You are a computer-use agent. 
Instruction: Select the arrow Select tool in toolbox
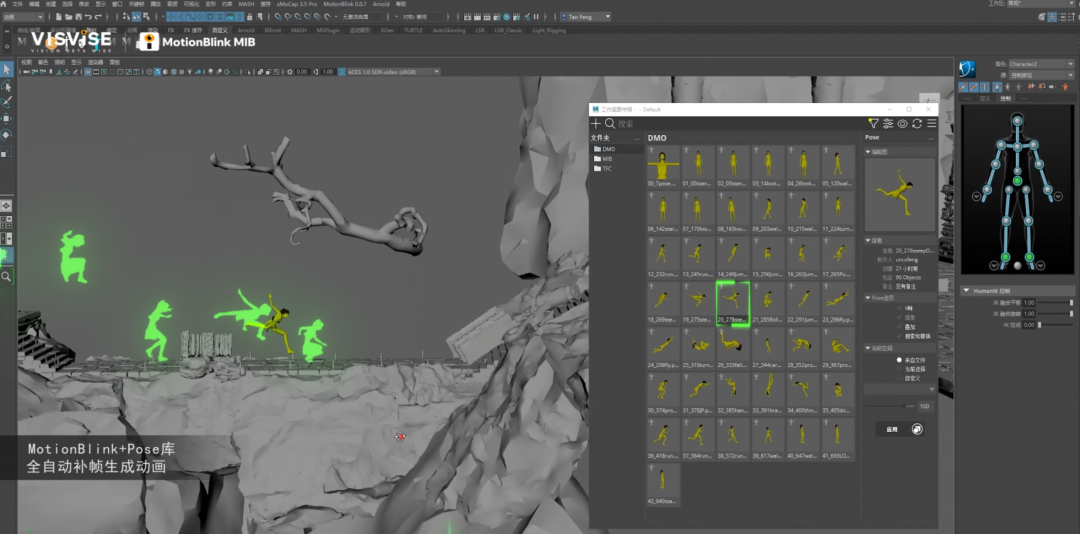[x=6, y=69]
